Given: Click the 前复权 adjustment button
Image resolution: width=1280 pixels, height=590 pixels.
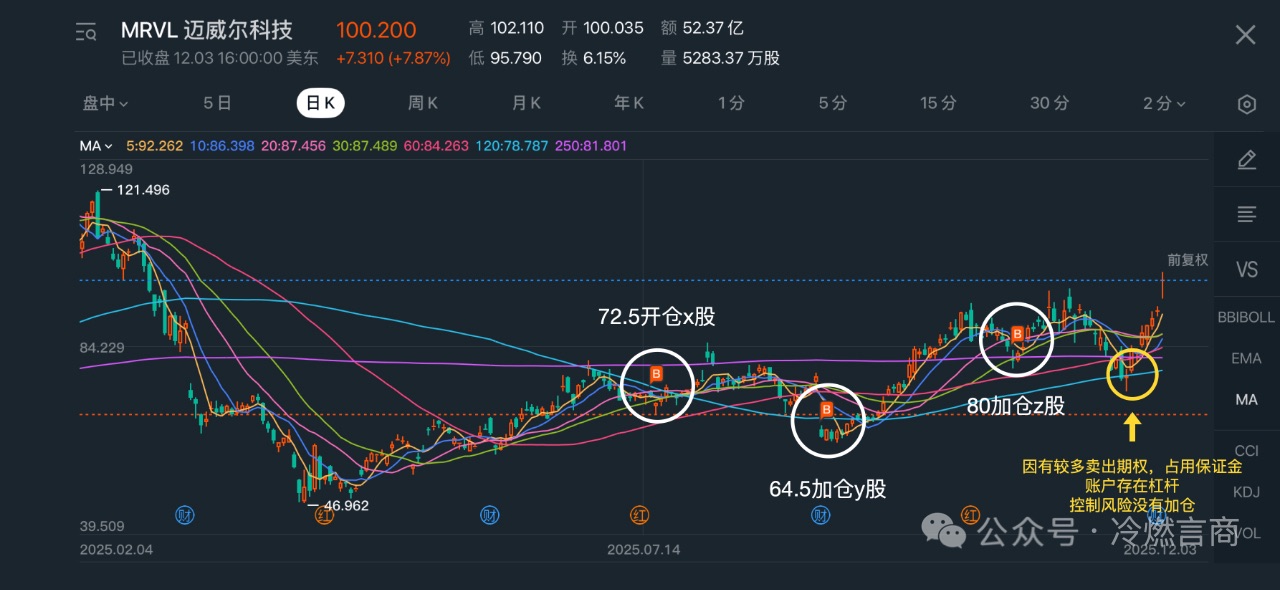Looking at the screenshot, I should pos(1187,260).
